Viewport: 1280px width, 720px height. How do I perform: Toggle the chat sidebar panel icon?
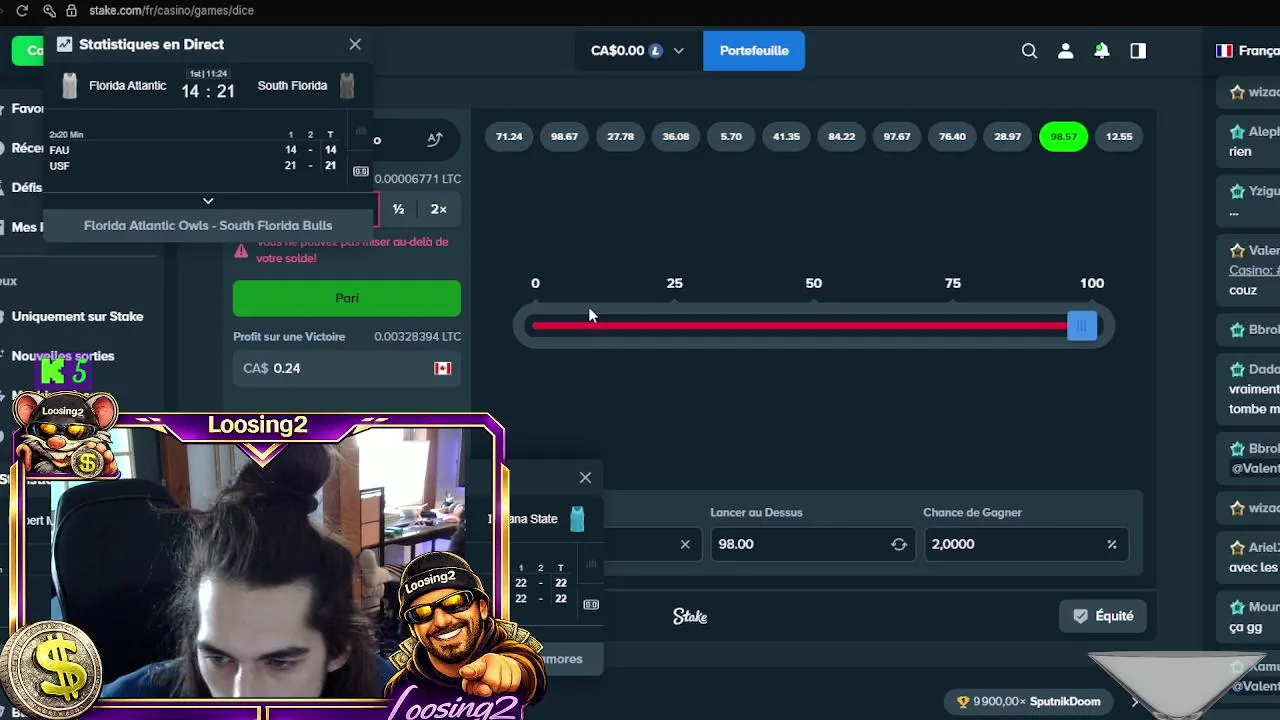1138,51
